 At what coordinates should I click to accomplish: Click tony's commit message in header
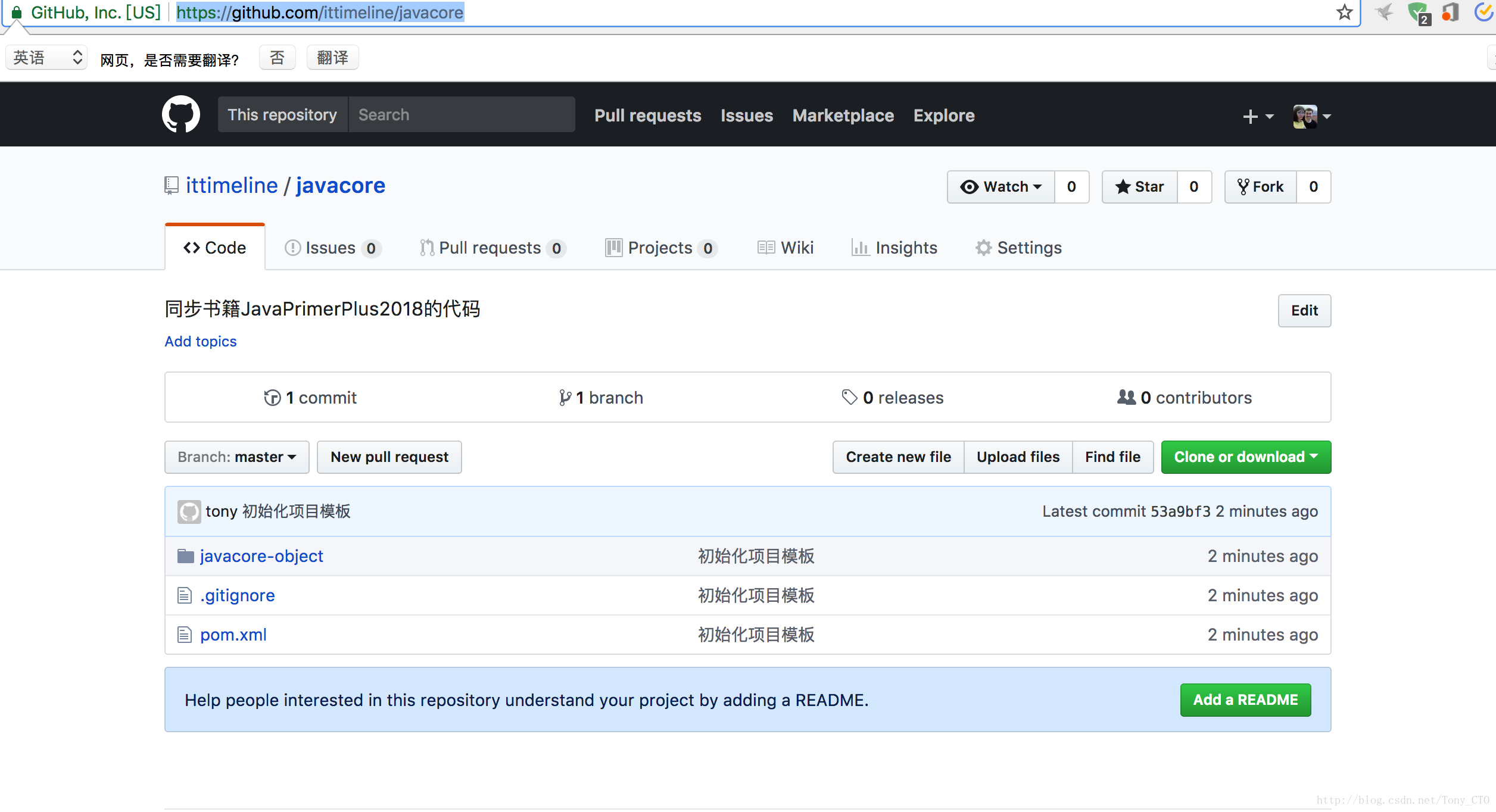point(297,511)
